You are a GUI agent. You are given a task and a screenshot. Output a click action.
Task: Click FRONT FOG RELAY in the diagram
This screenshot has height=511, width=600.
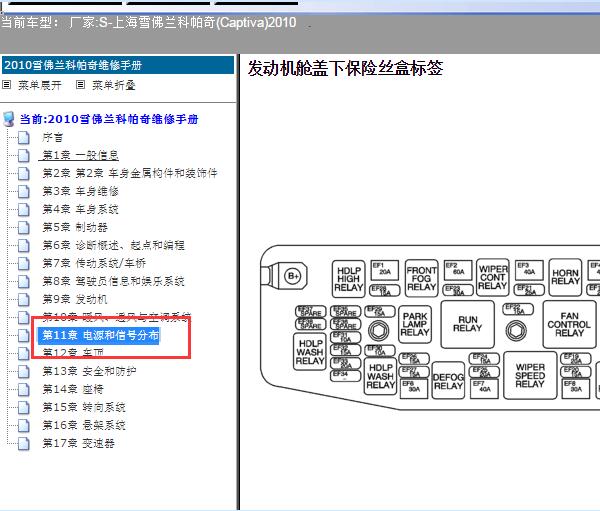pyautogui.click(x=421, y=278)
